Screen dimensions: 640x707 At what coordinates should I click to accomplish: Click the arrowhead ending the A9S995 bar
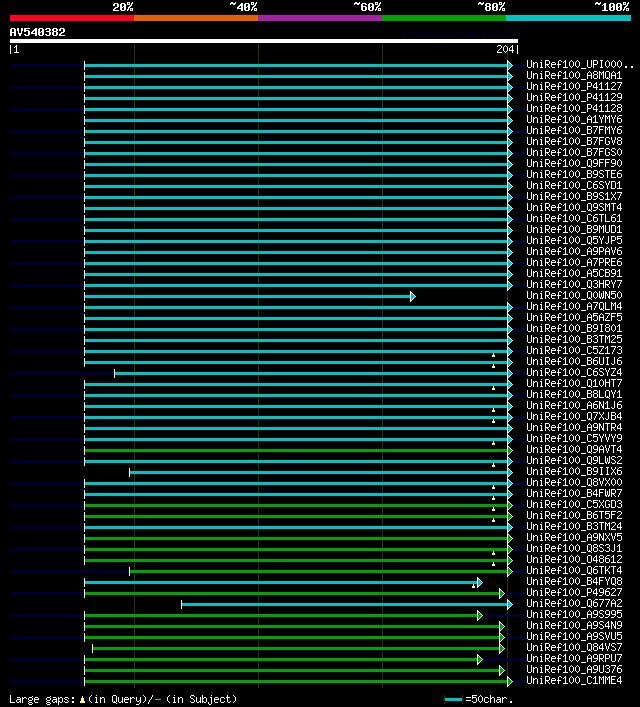(480, 615)
